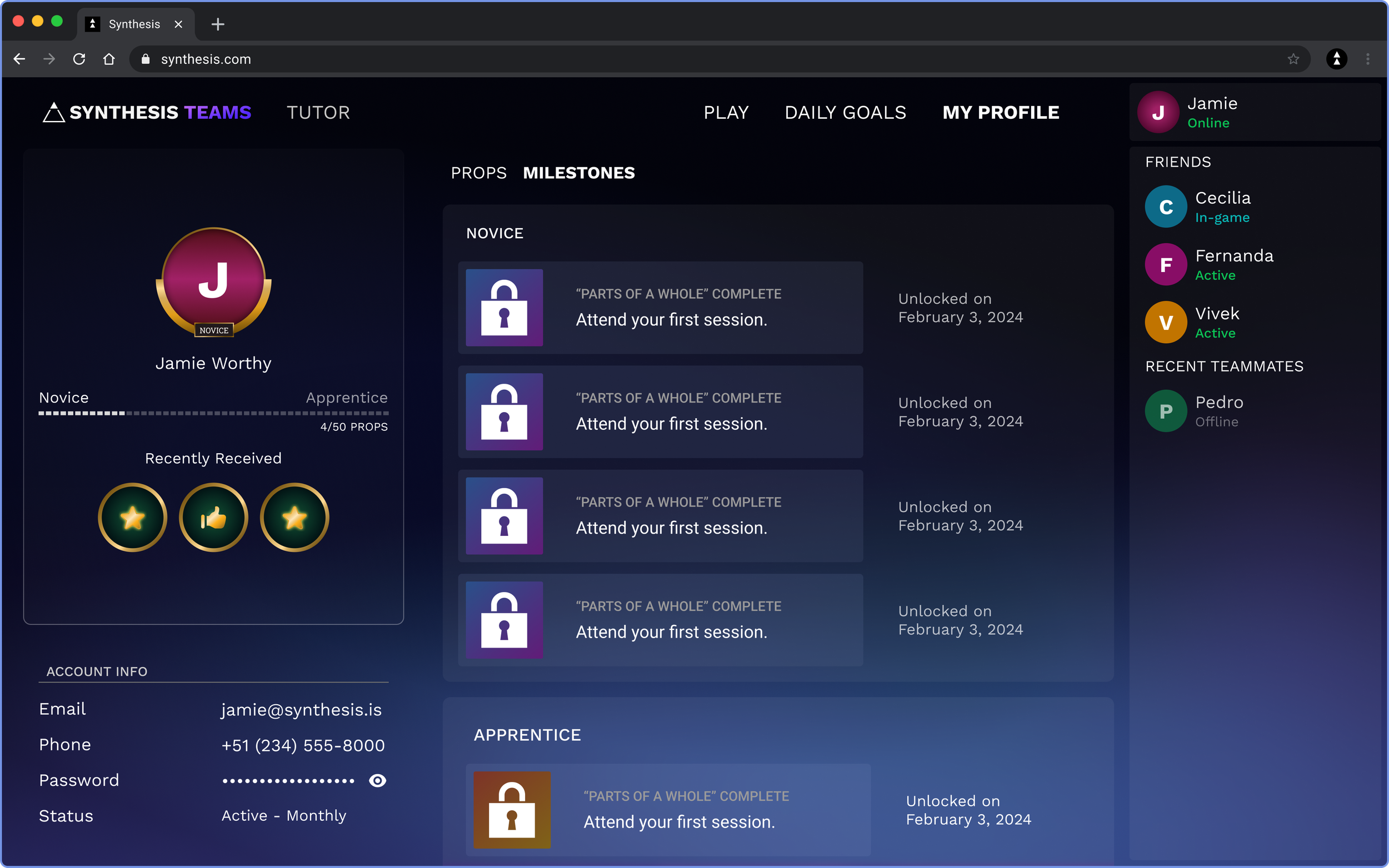Click the browser back arrow
The width and height of the screenshot is (1389, 868).
click(x=19, y=59)
